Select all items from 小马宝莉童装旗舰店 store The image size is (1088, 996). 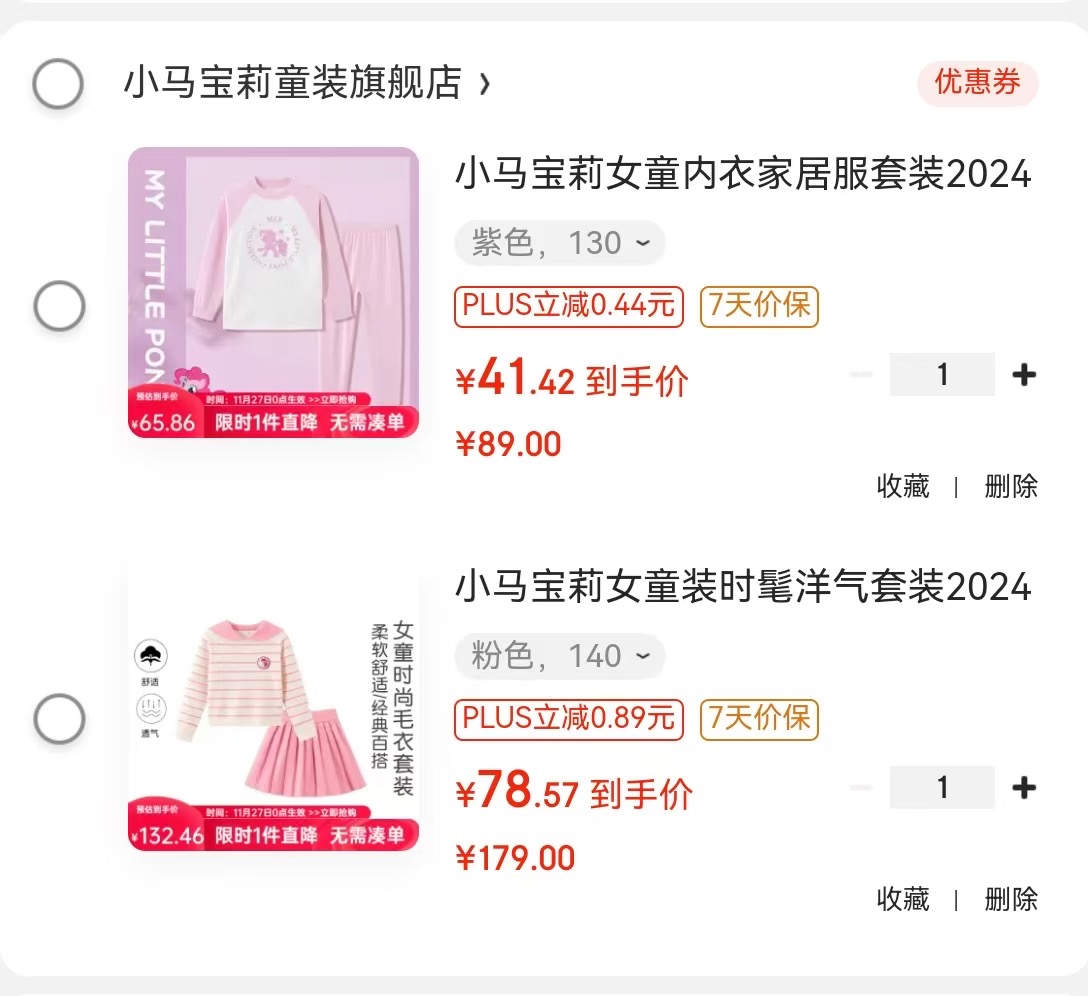[58, 84]
